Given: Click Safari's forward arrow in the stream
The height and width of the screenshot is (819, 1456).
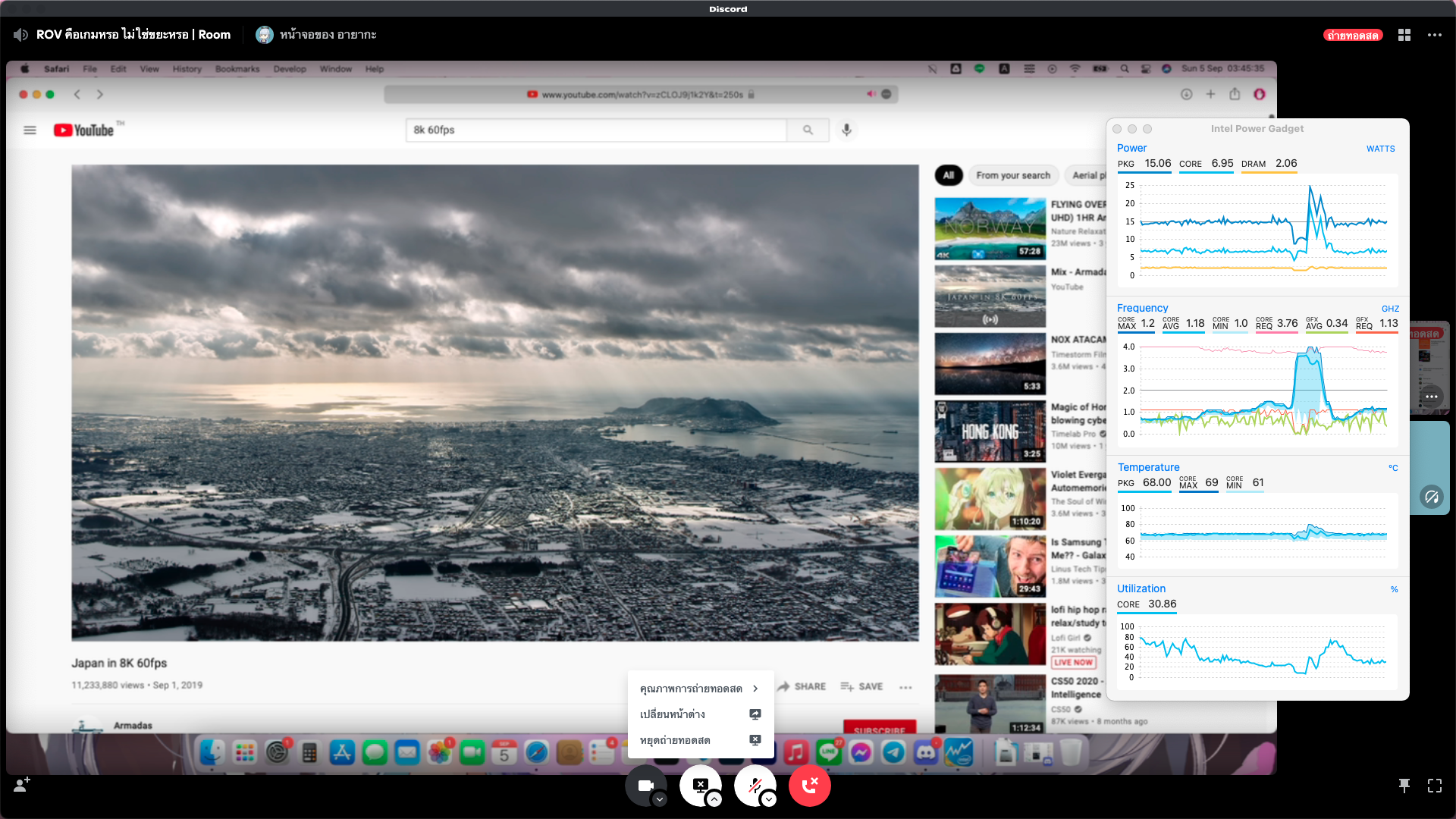Looking at the screenshot, I should pyautogui.click(x=100, y=95).
